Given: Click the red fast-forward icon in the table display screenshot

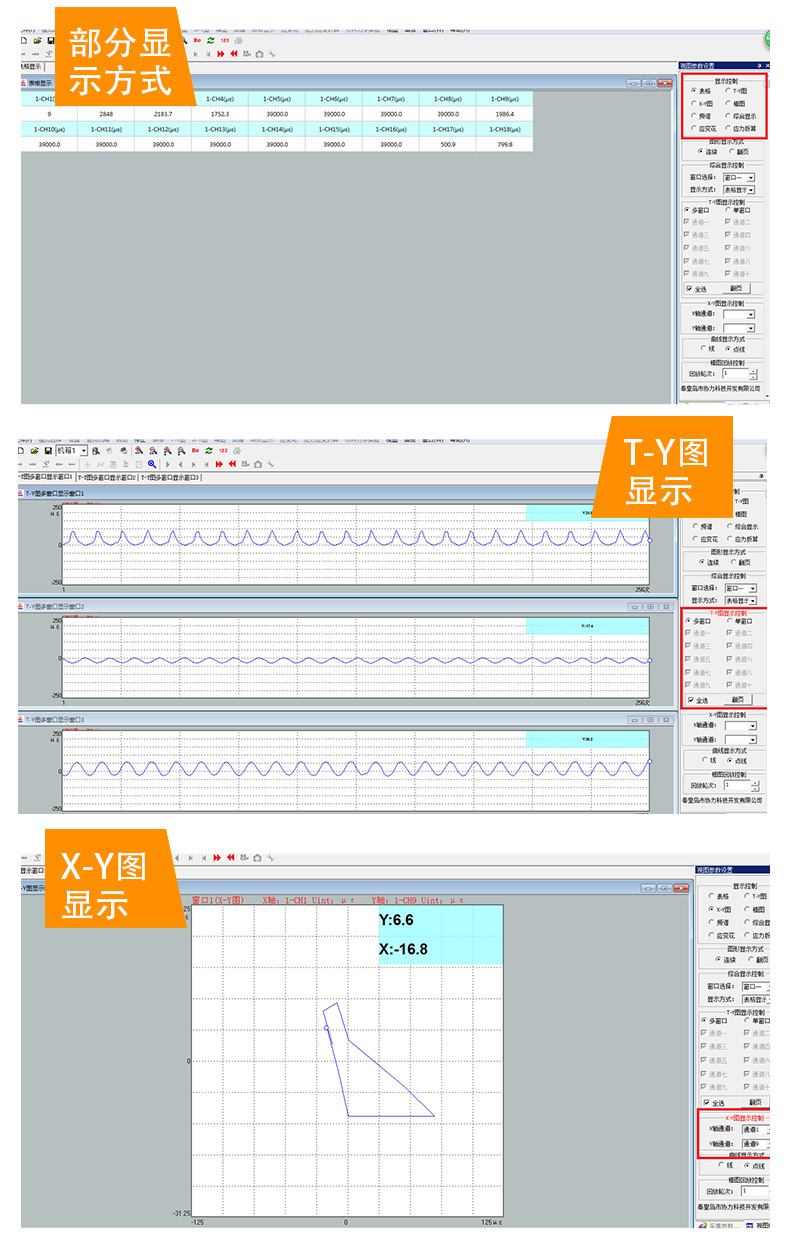Looking at the screenshot, I should (x=220, y=54).
